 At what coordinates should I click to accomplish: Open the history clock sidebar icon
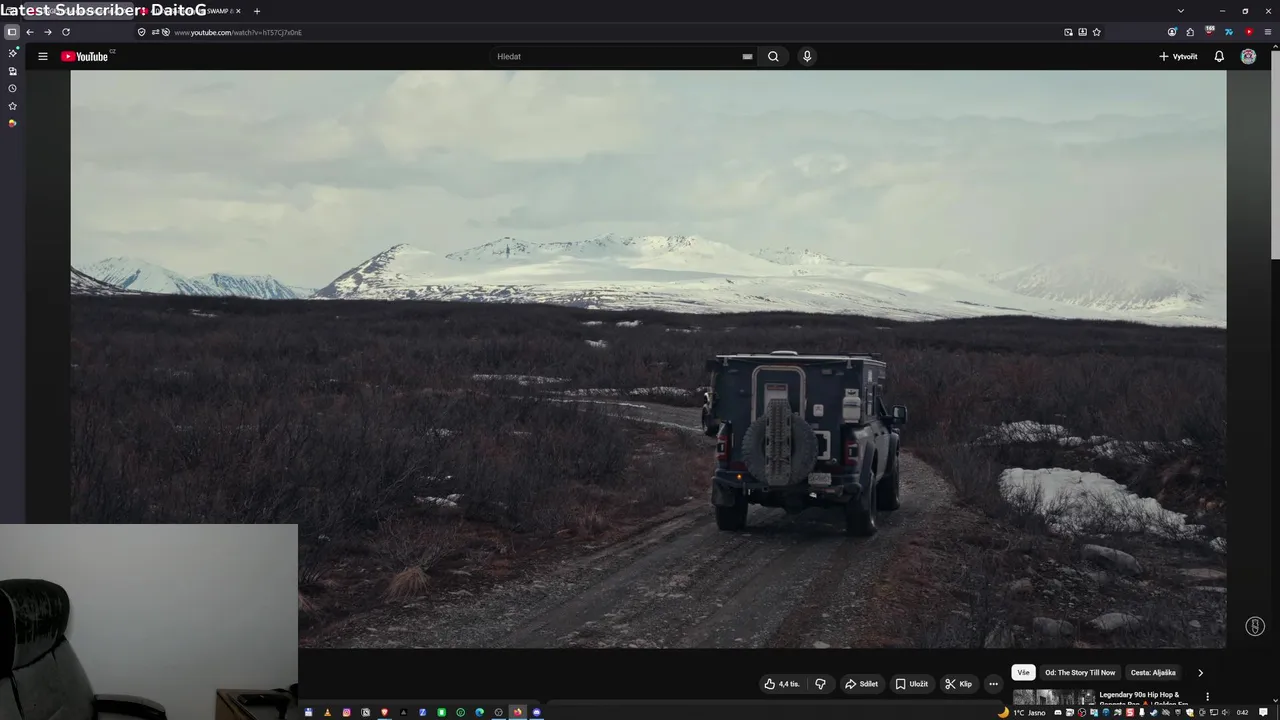(12, 88)
